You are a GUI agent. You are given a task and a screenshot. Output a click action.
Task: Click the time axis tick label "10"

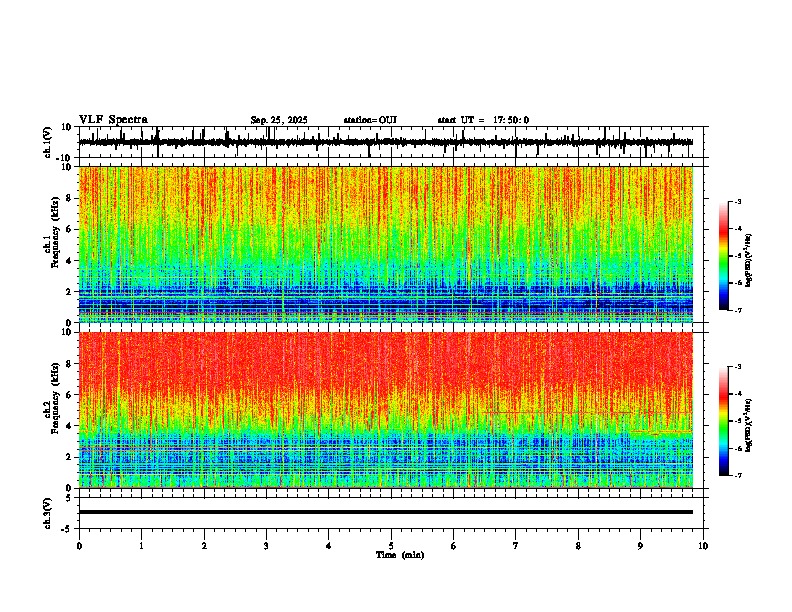[x=703, y=546]
